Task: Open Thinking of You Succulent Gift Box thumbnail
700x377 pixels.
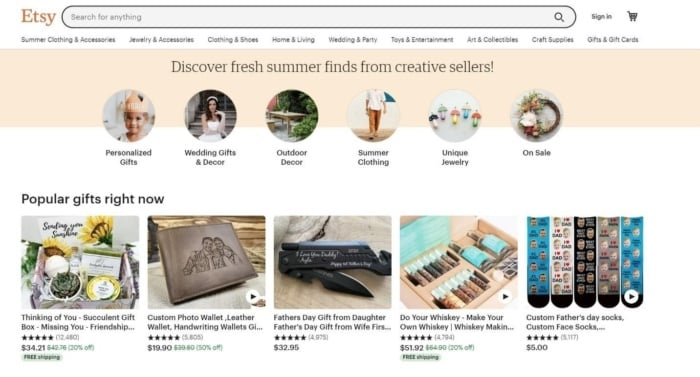Action: (x=80, y=262)
